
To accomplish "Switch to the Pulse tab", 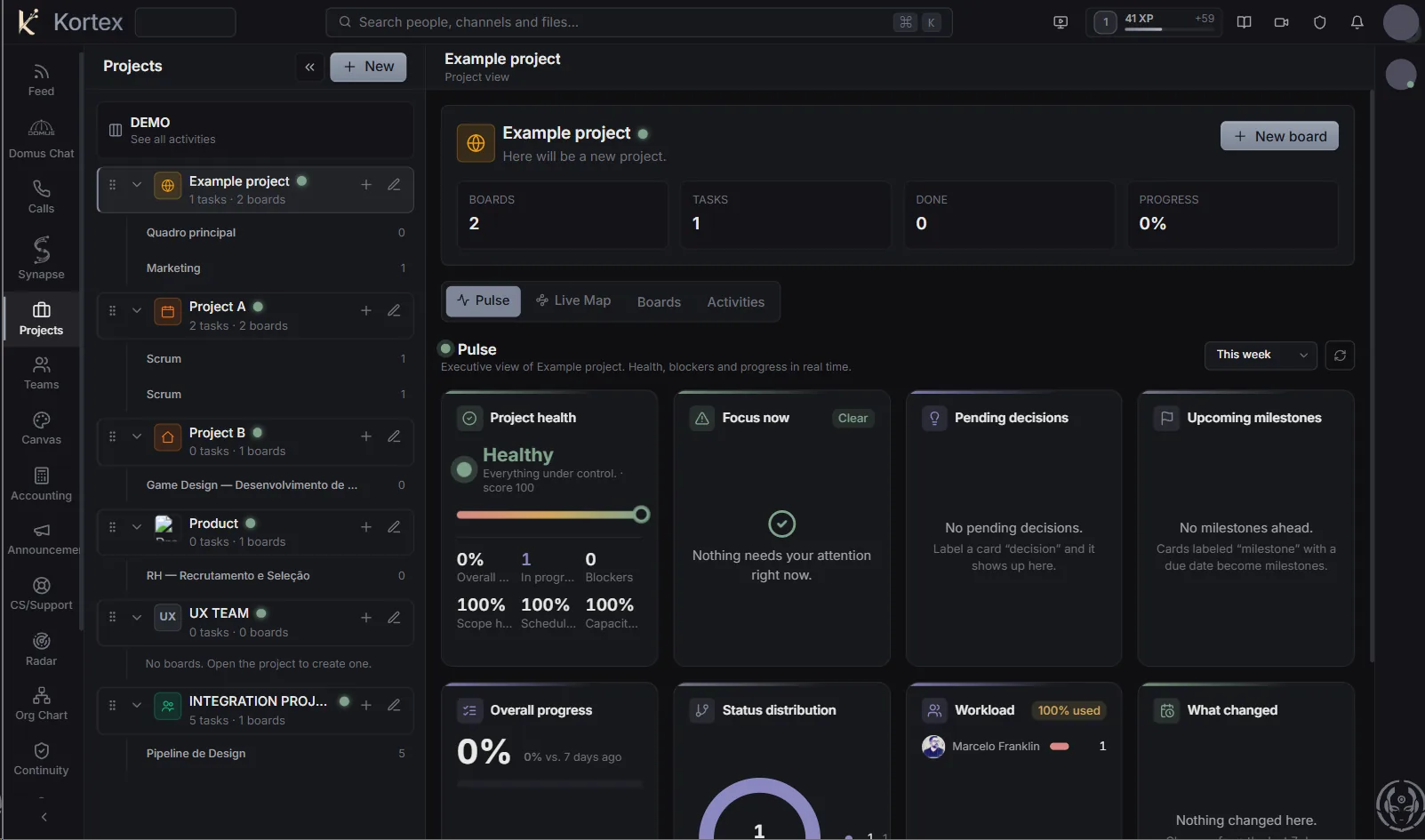I will point(483,301).
